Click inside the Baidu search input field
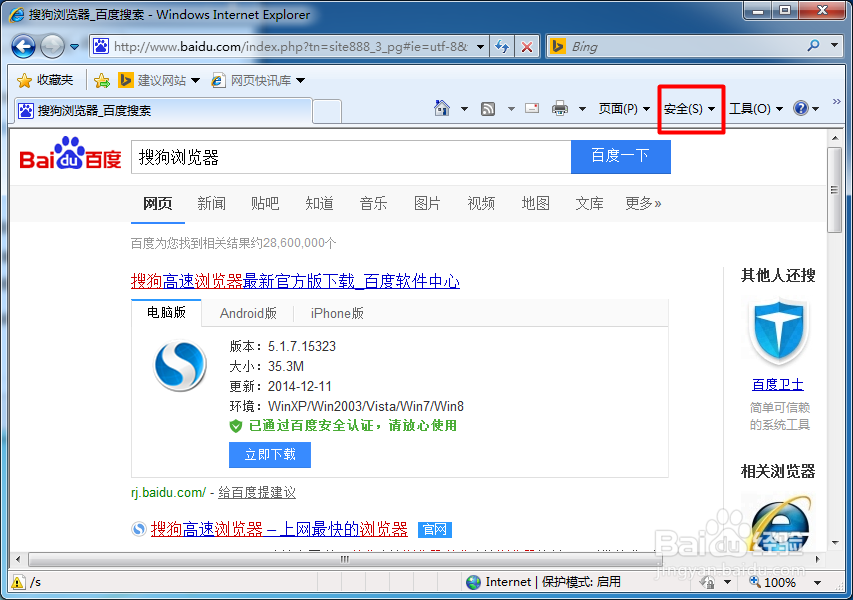The height and width of the screenshot is (600, 853). click(x=350, y=157)
